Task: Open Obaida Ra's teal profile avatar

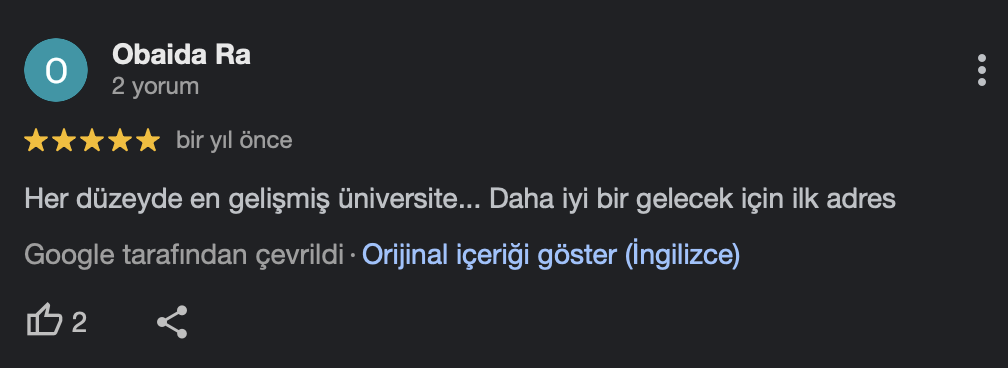Action: pos(56,69)
